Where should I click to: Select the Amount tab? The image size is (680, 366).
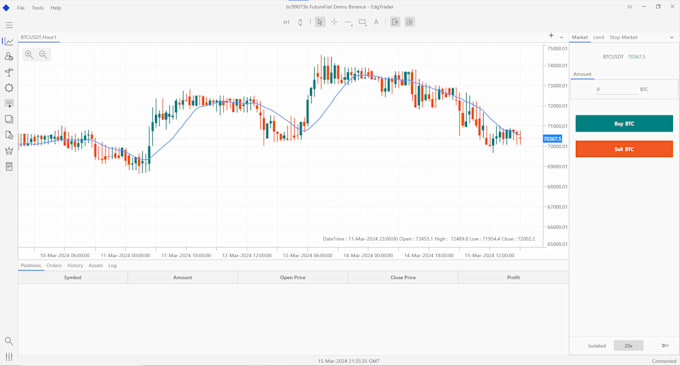point(582,75)
